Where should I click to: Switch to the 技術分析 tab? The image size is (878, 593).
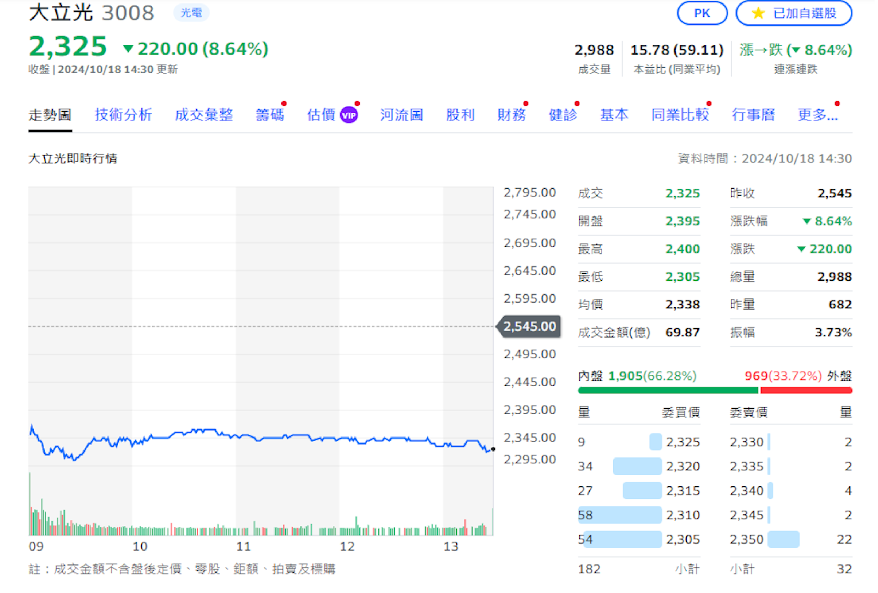(x=123, y=115)
